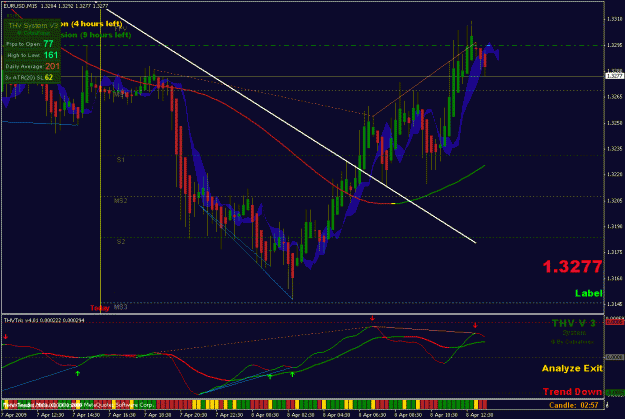This screenshot has height=419, width=625.
Task: Click the 1.3190 price axis label
Action: click(x=614, y=226)
